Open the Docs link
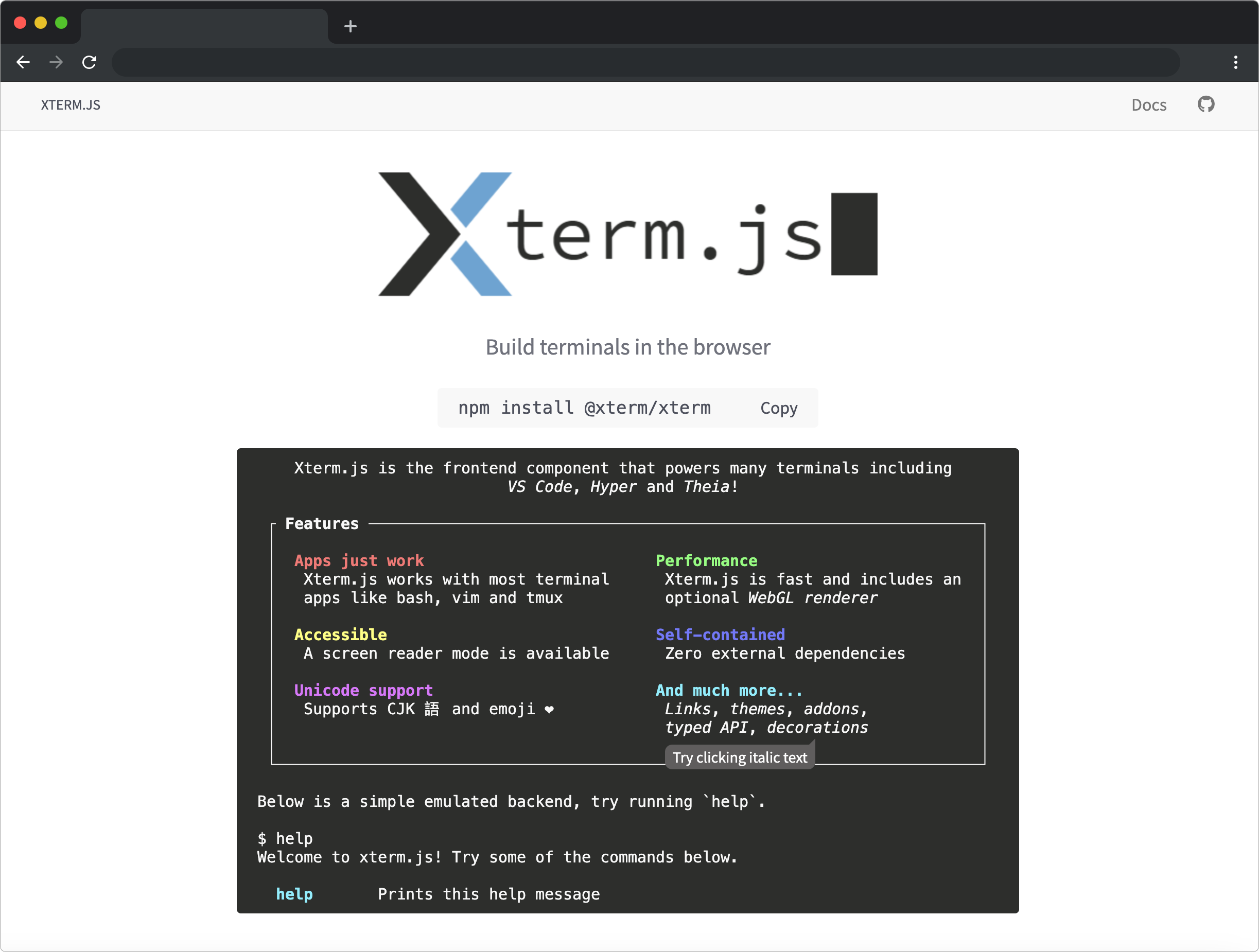Screen dimensions: 1259x952 pyautogui.click(x=1148, y=104)
